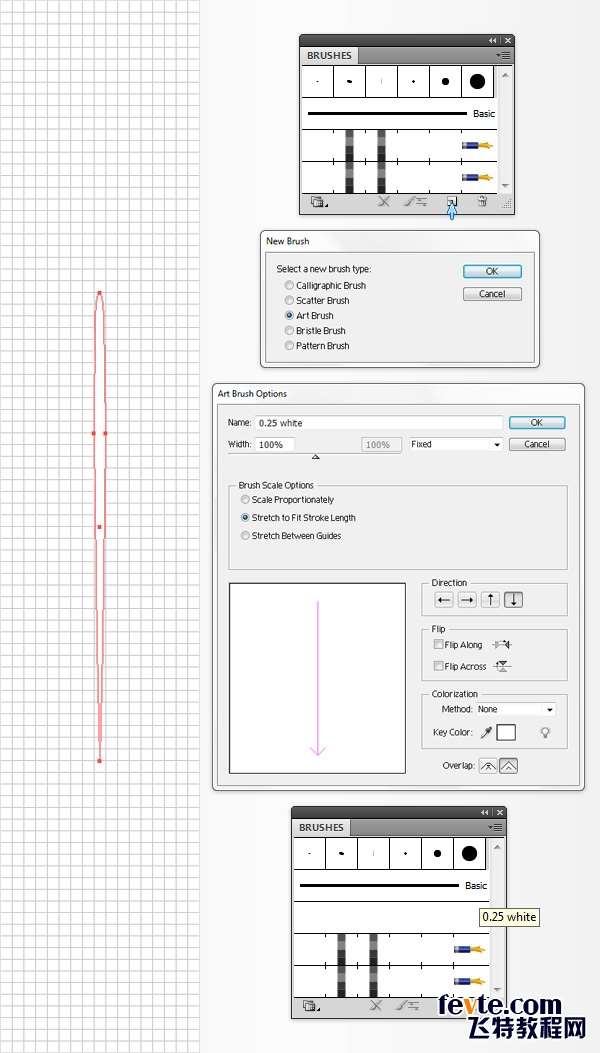
Task: Click Remove Brush Stroke icon in Brushes panel above New Brush dialog
Action: click(384, 201)
